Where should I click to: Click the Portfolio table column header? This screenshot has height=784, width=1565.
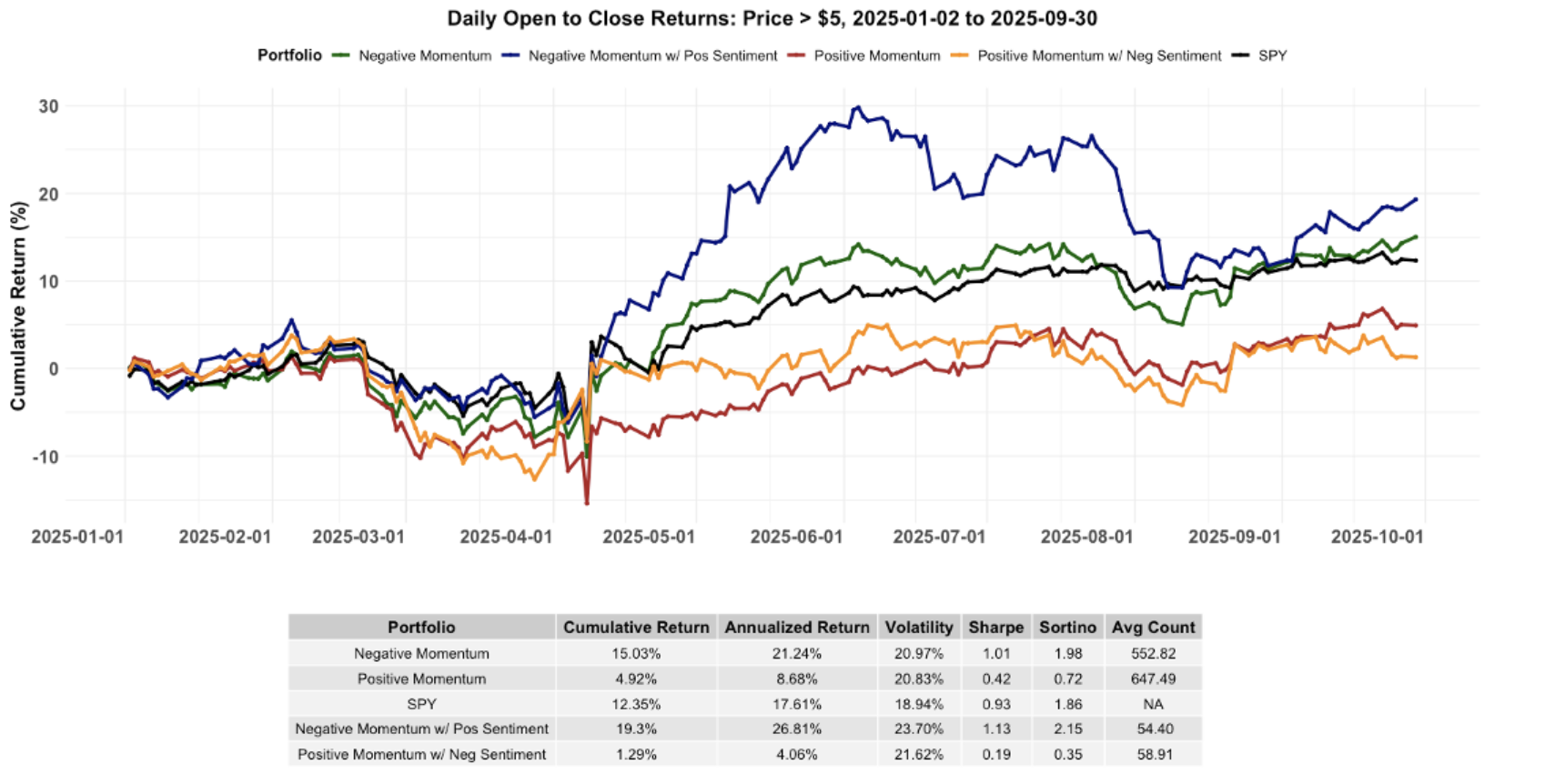click(x=421, y=627)
